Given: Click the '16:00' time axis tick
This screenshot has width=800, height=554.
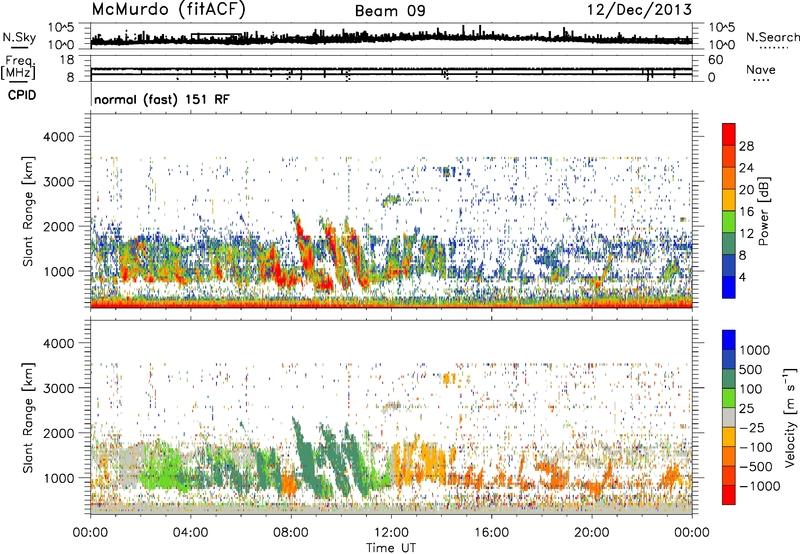Looking at the screenshot, I should coord(491,533).
